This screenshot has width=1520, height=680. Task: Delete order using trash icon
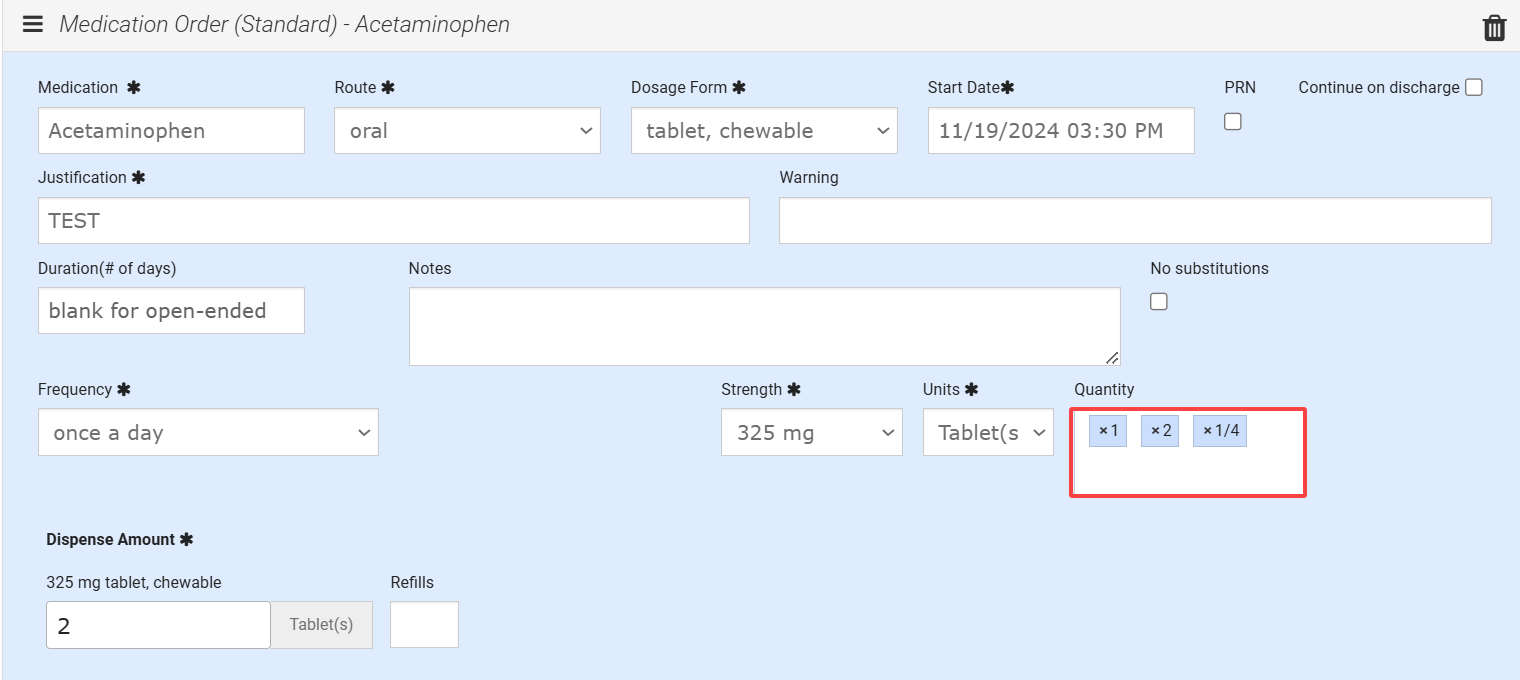coord(1494,27)
